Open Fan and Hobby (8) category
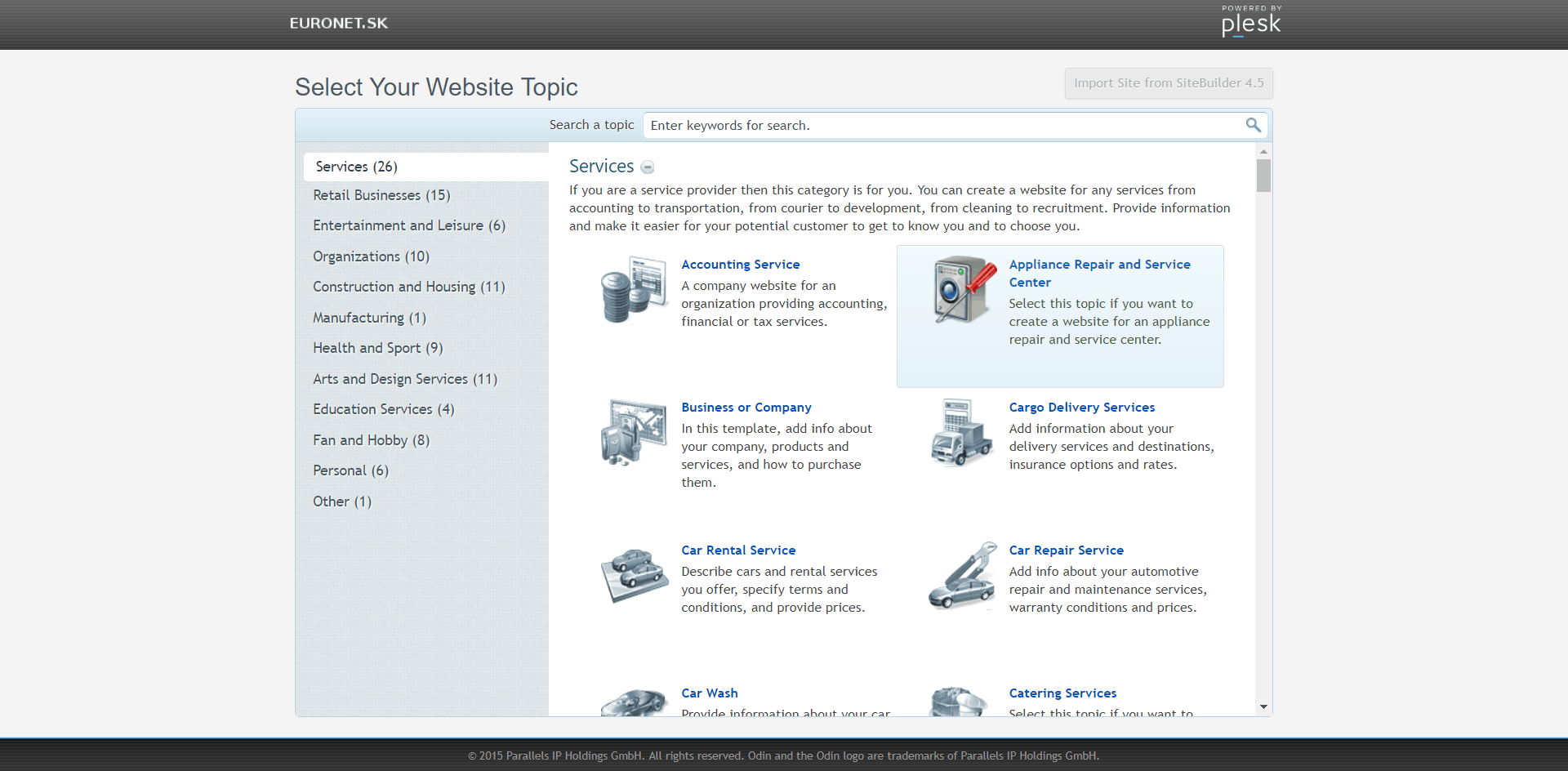 [371, 440]
